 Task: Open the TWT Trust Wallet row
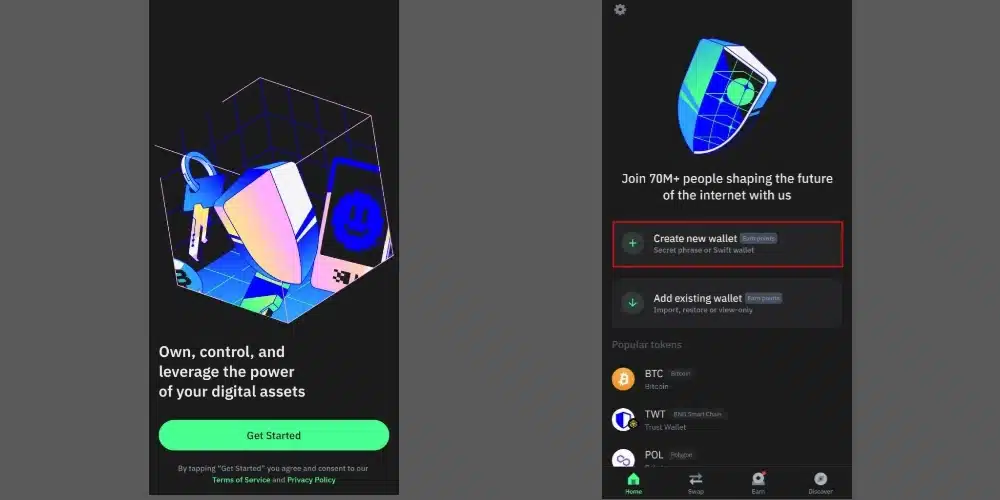[727, 420]
